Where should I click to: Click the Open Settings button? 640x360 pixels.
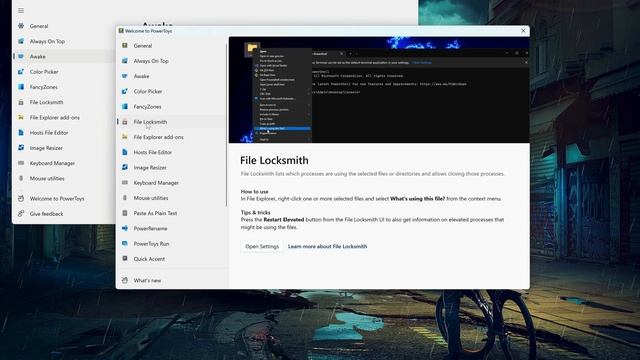(x=262, y=247)
